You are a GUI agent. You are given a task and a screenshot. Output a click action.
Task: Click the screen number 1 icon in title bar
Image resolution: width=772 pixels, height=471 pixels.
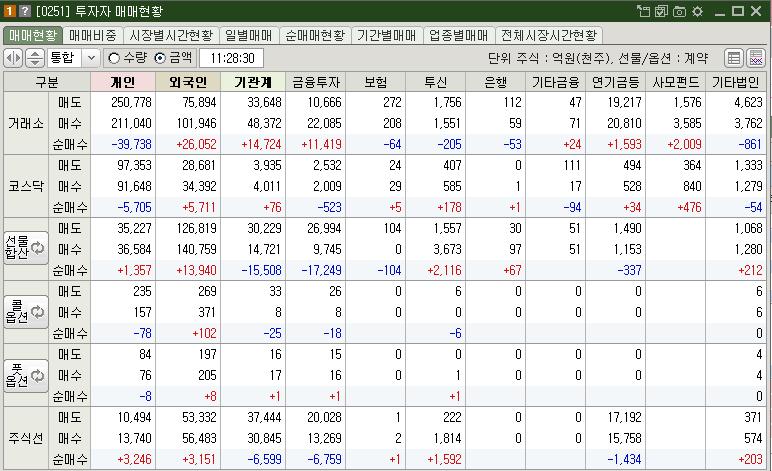click(9, 11)
